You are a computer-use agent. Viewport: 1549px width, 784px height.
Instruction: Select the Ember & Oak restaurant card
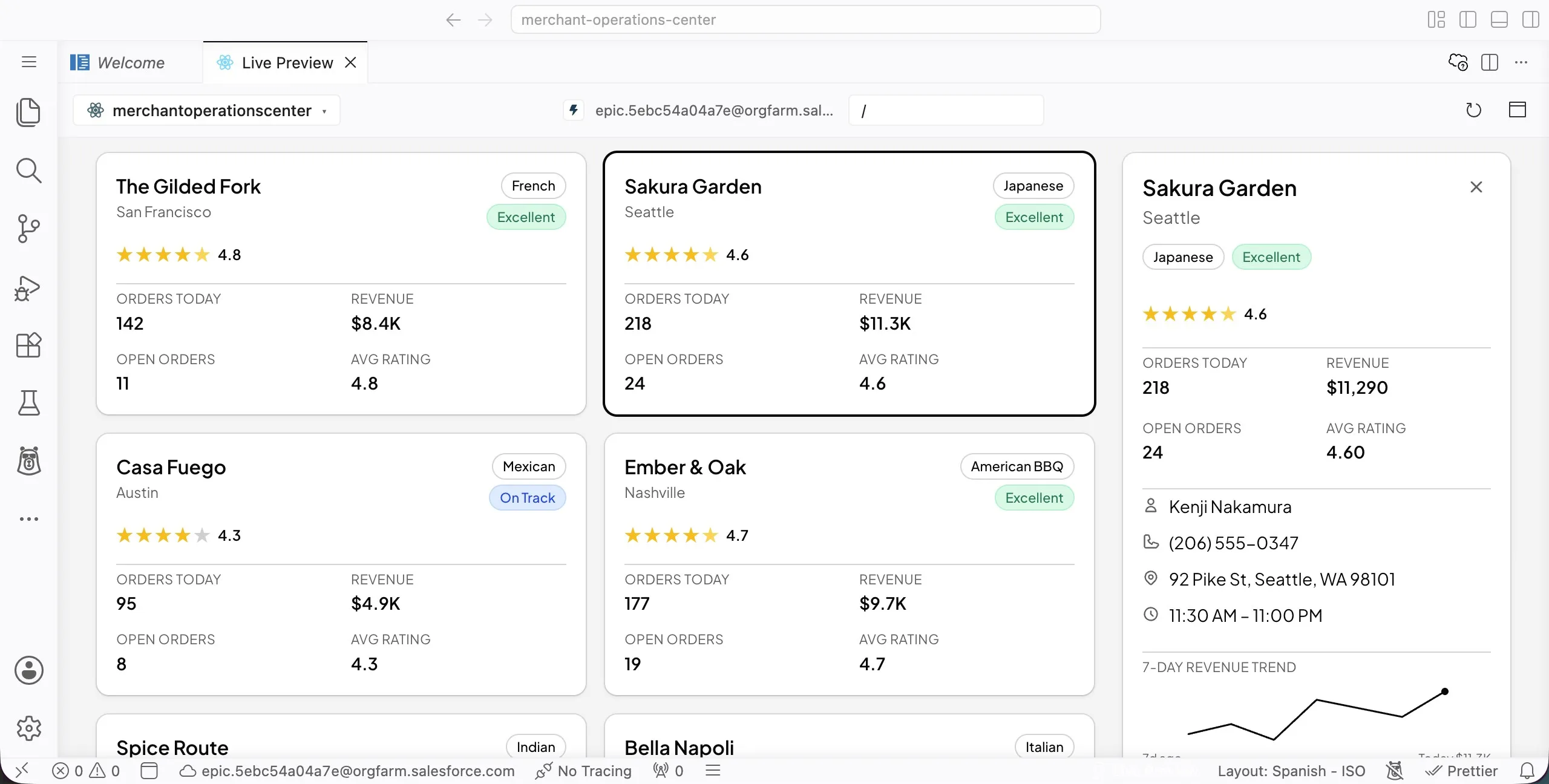coord(850,564)
